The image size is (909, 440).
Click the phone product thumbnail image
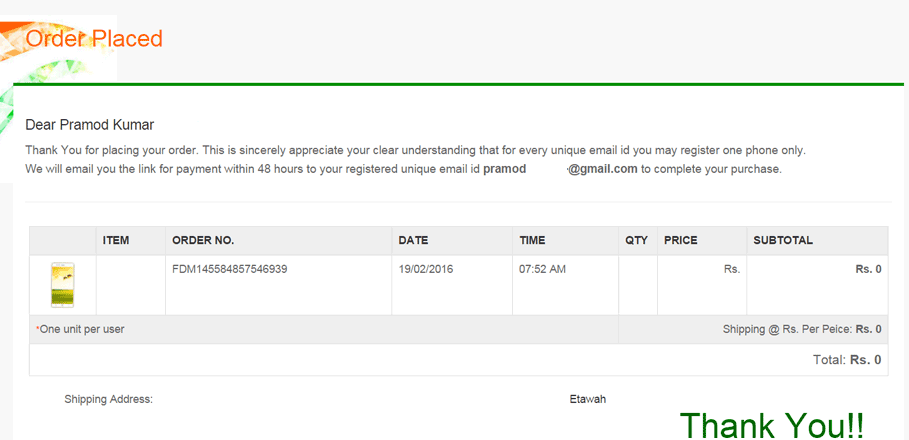(x=63, y=285)
